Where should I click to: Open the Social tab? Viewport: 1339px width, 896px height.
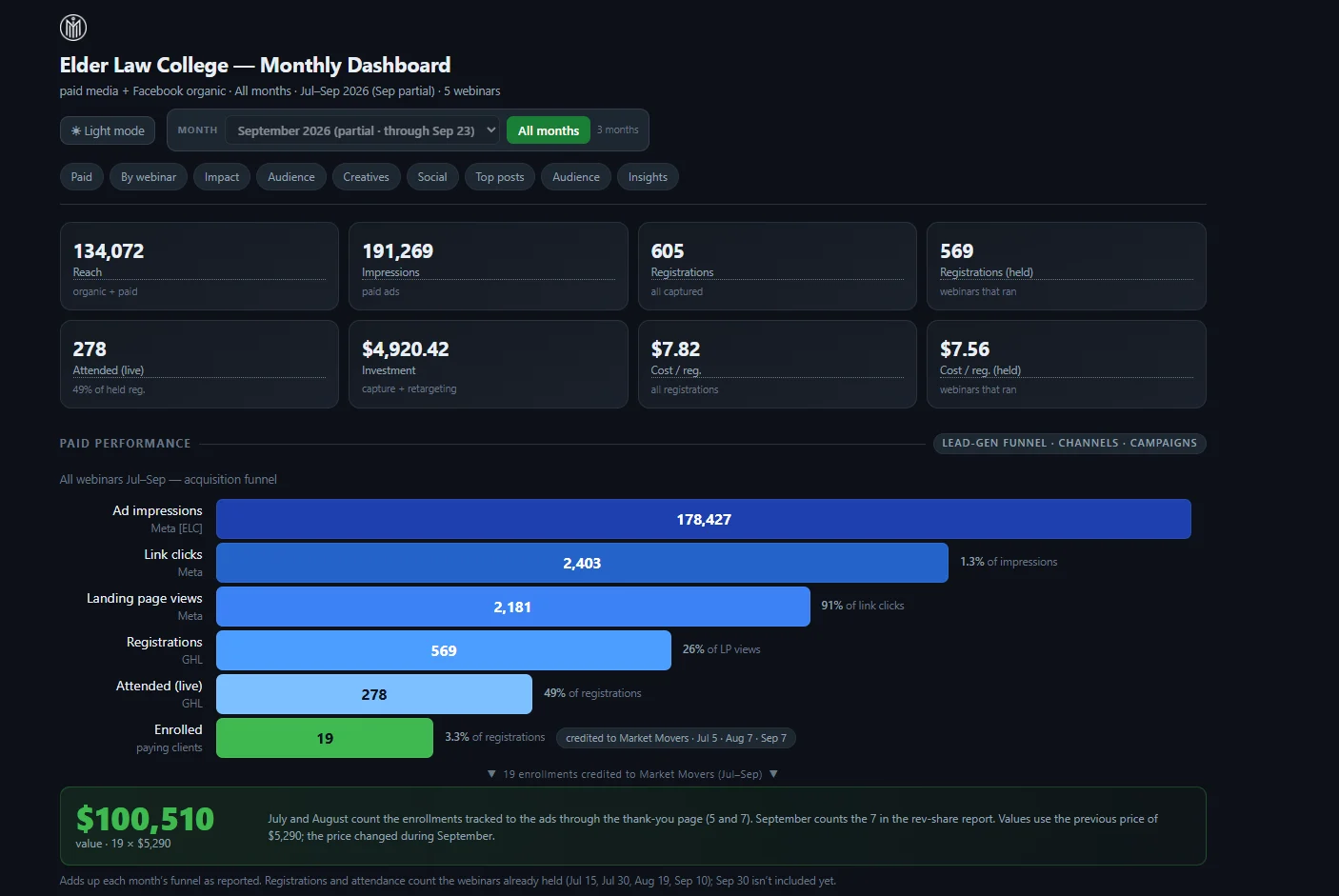(432, 177)
